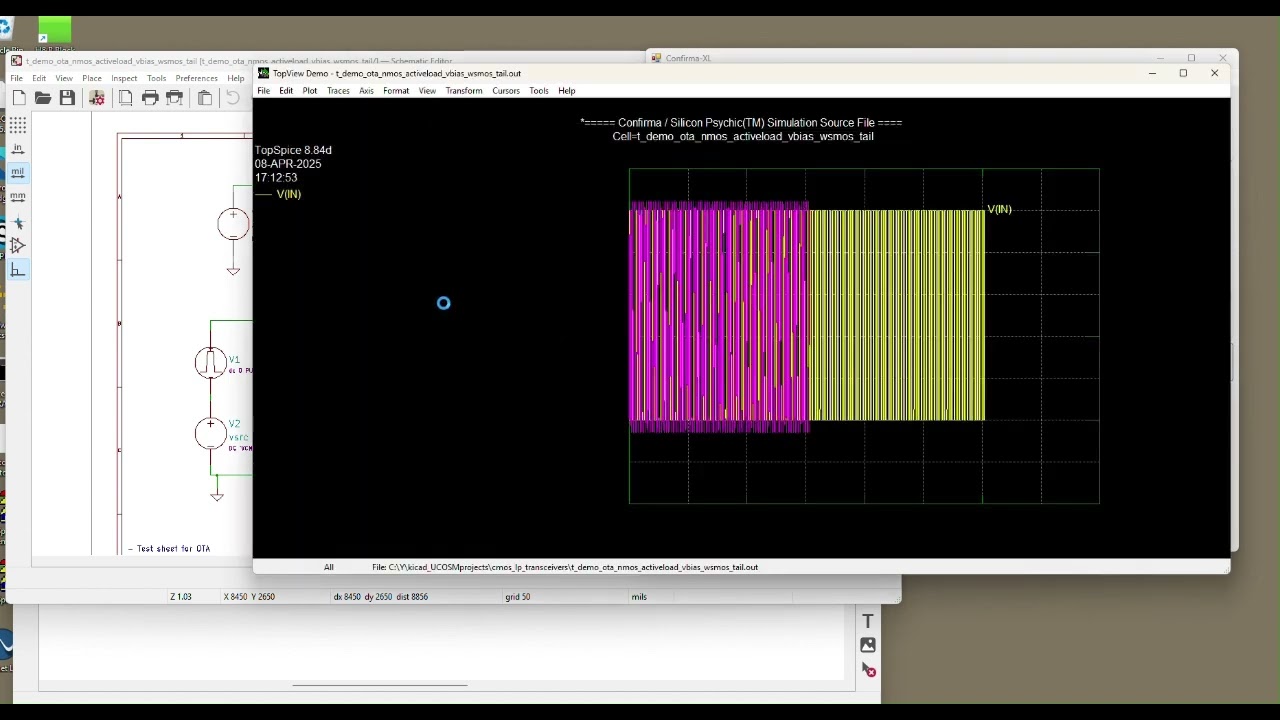Click 'Cell=t_demo_ota' plot title text
1280x720 pixels.
743,136
